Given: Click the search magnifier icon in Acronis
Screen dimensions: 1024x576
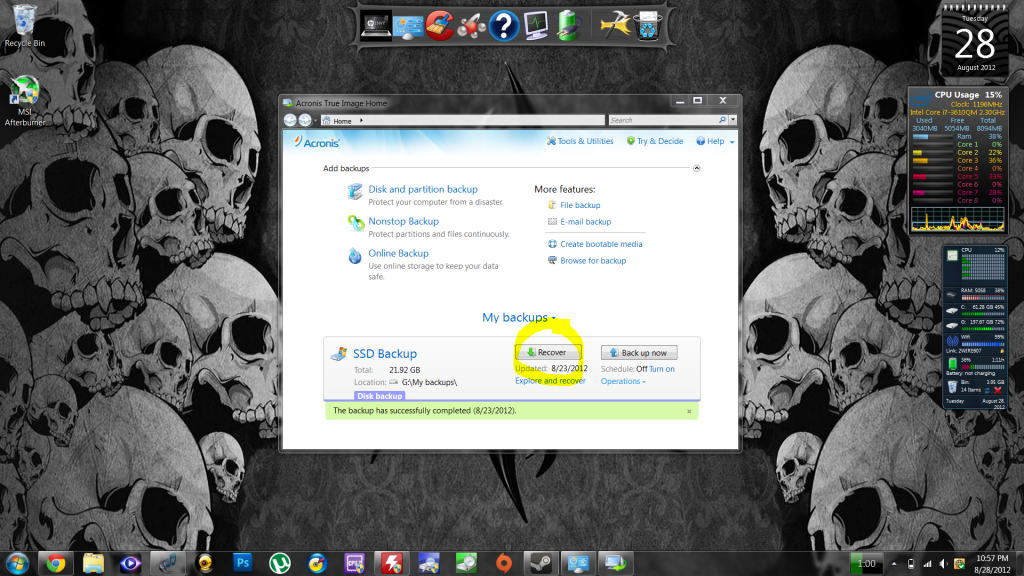Looking at the screenshot, I should (x=722, y=120).
